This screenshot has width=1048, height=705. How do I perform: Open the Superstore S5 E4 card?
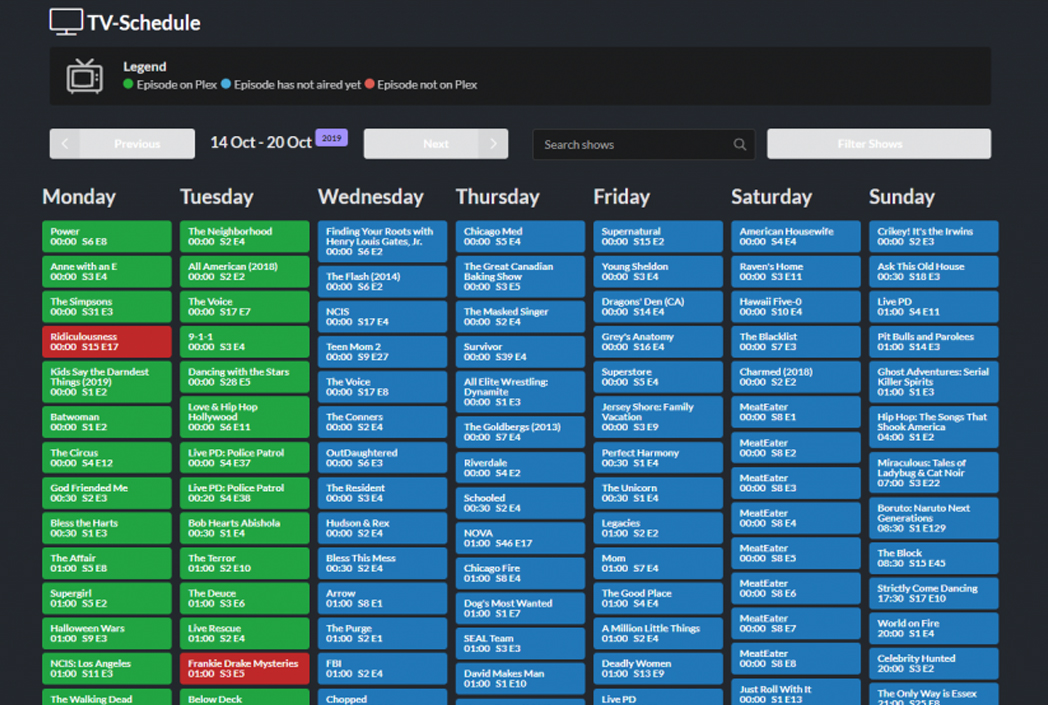click(658, 377)
